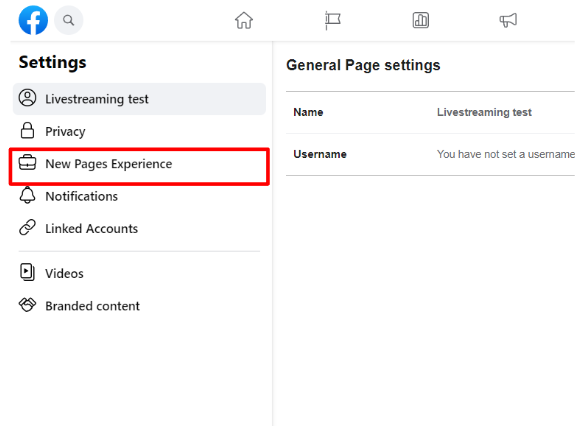This screenshot has height=426, width=575.
Task: Click the profile icon beside Livestreaming test
Action: (28, 98)
